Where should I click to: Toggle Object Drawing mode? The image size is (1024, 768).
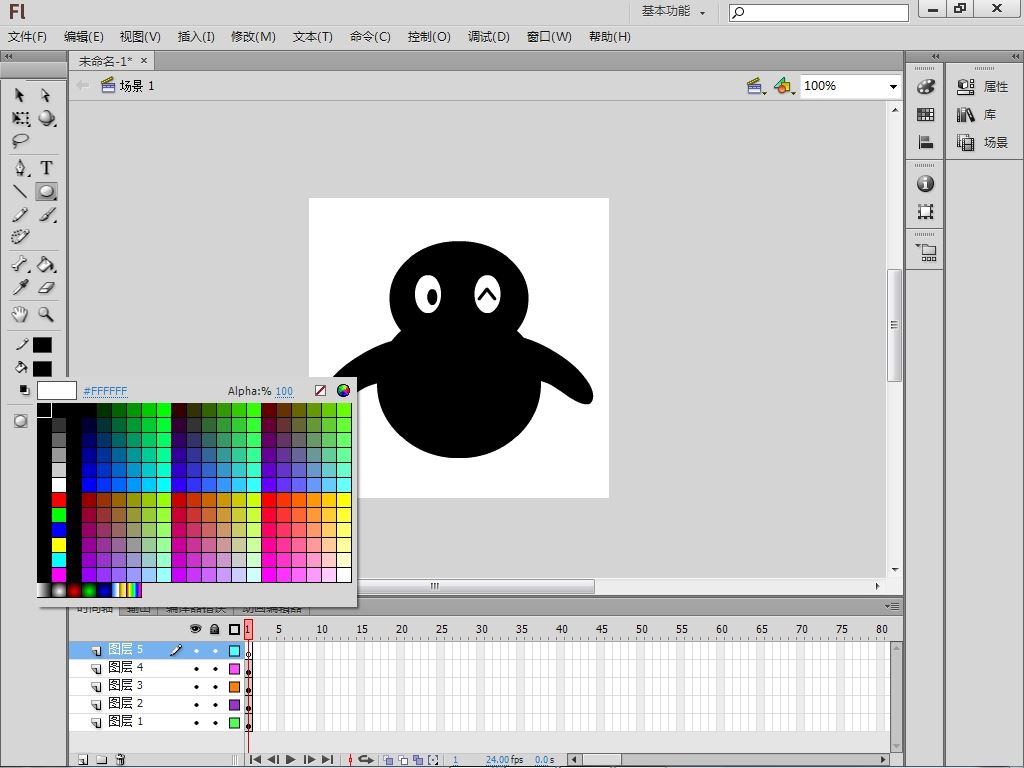click(x=20, y=421)
